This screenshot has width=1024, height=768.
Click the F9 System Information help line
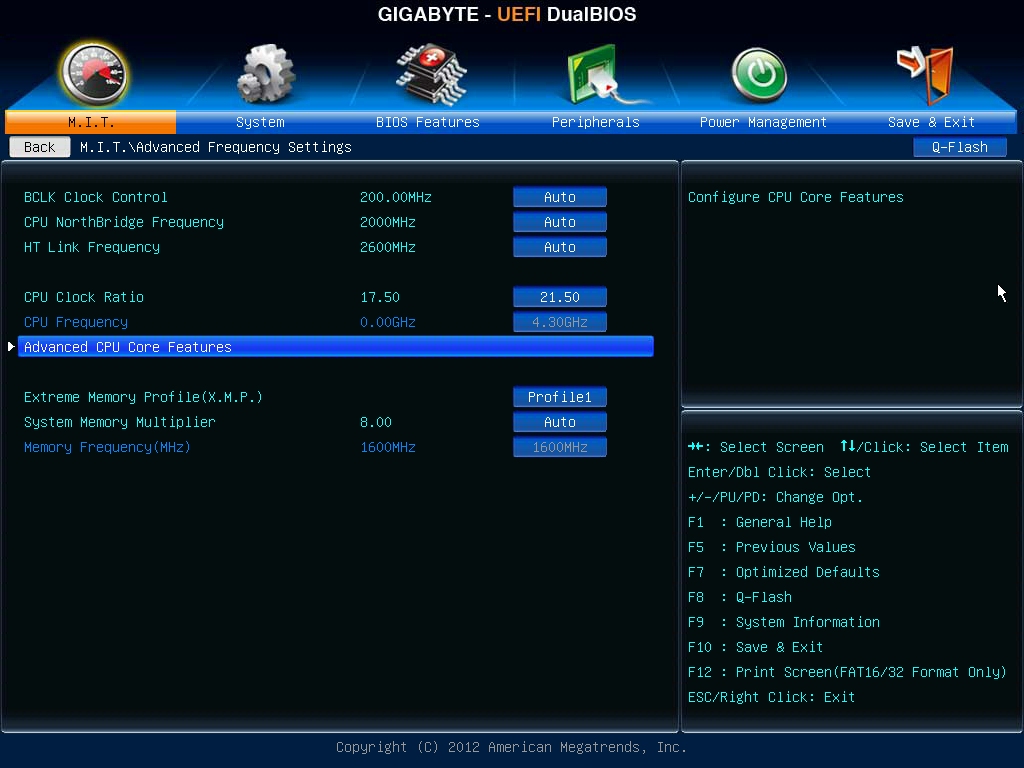click(784, 622)
